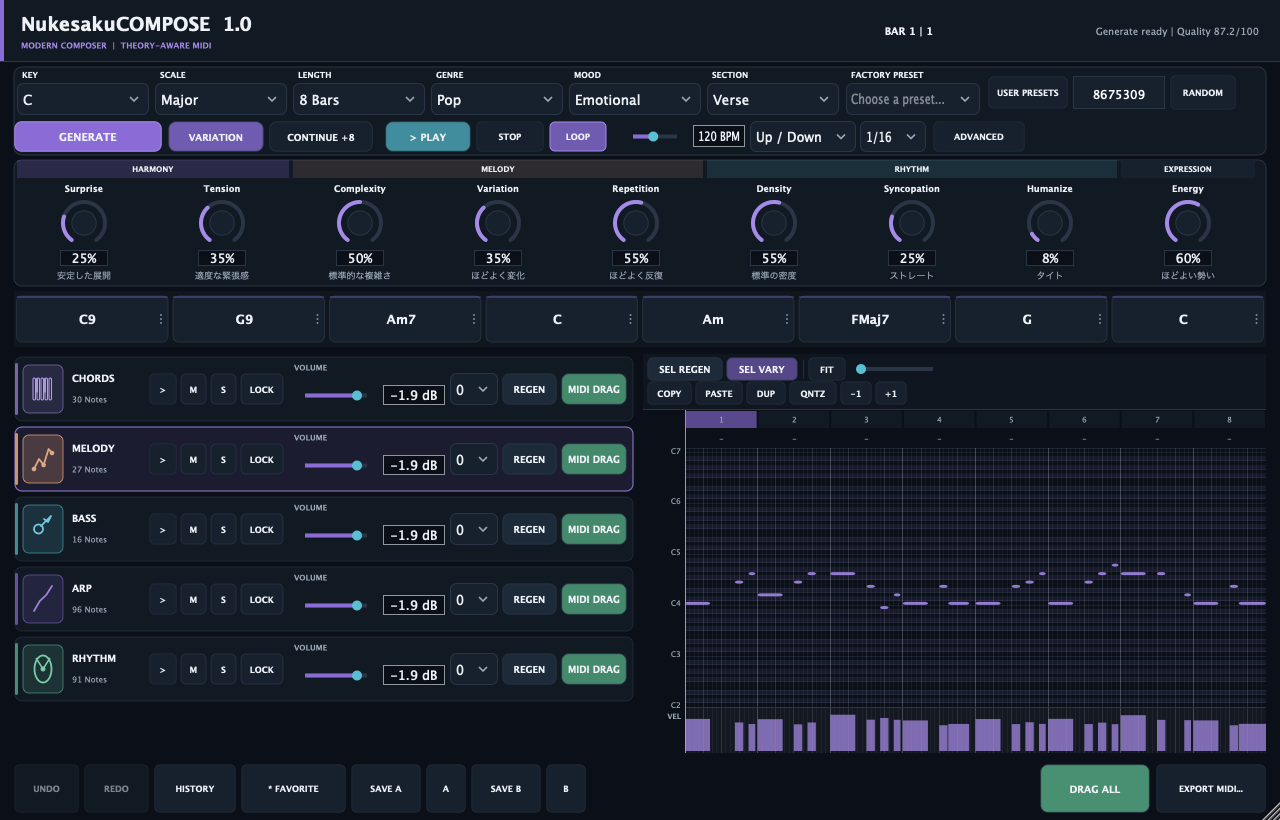Open the Section dropdown set to Verse
Image resolution: width=1280 pixels, height=820 pixels.
point(773,100)
